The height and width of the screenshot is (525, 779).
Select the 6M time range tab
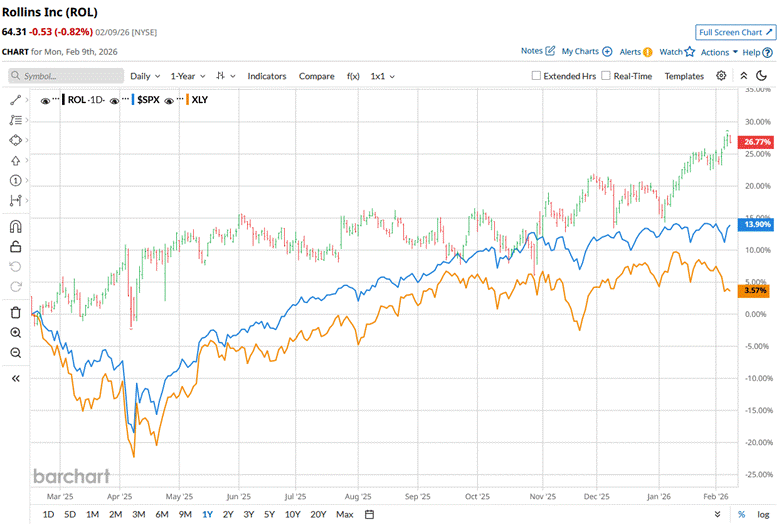(161, 514)
